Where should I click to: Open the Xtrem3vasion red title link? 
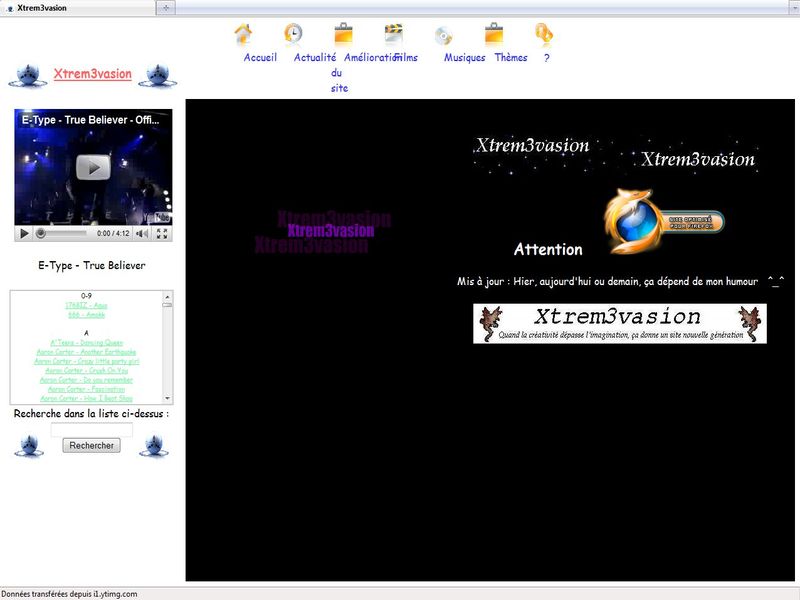[92, 74]
